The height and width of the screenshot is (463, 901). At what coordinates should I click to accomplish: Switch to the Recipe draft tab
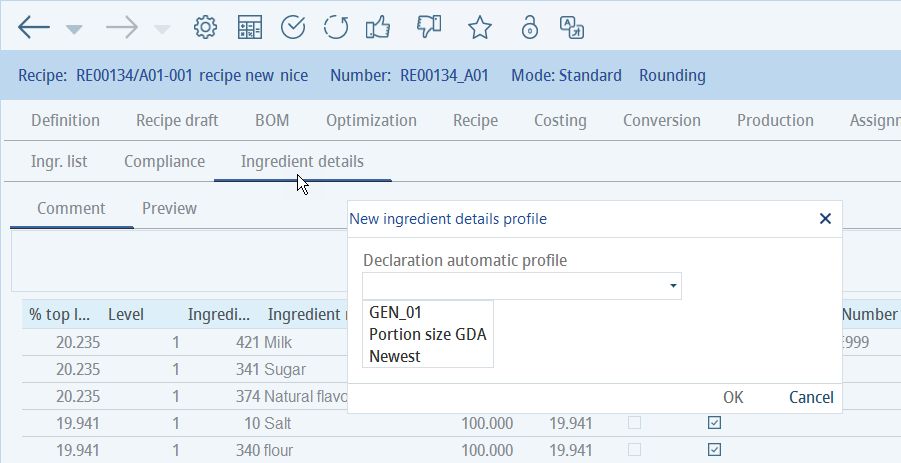point(177,121)
